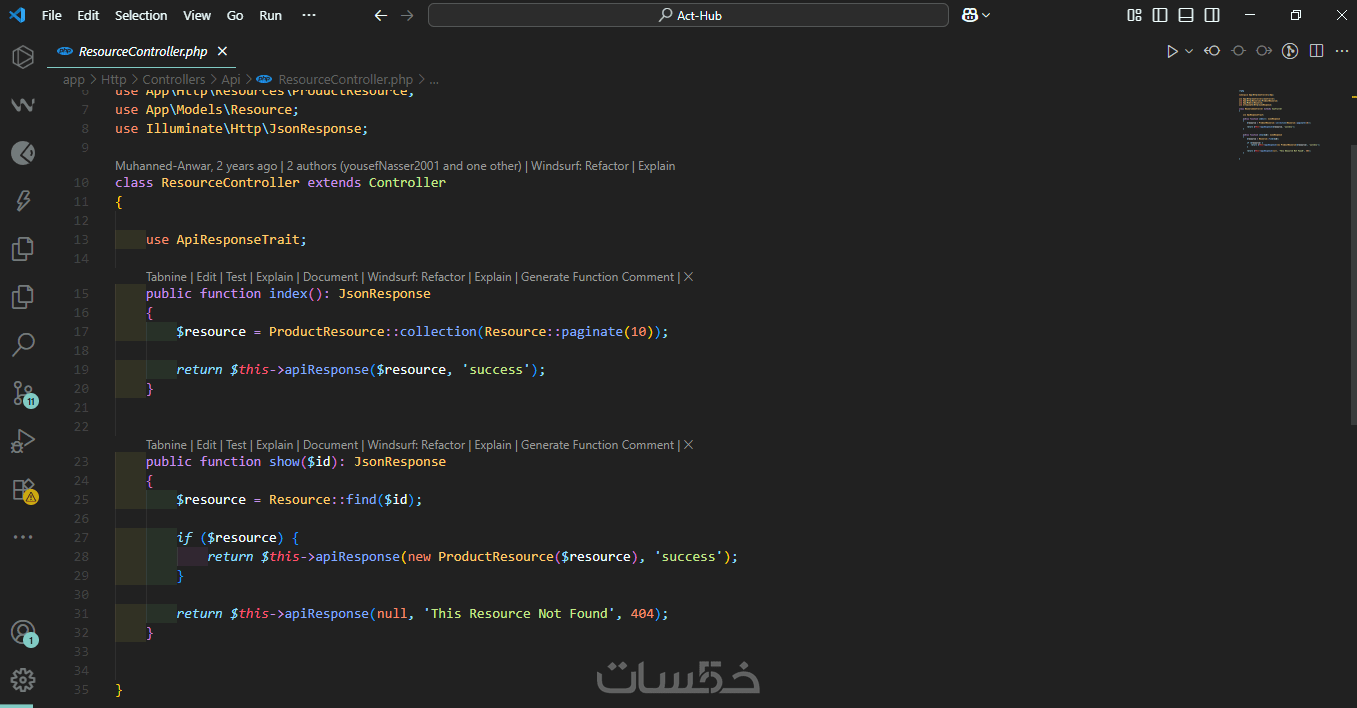Open the Run menu
Viewport: 1357px width, 708px height.
(x=270, y=15)
